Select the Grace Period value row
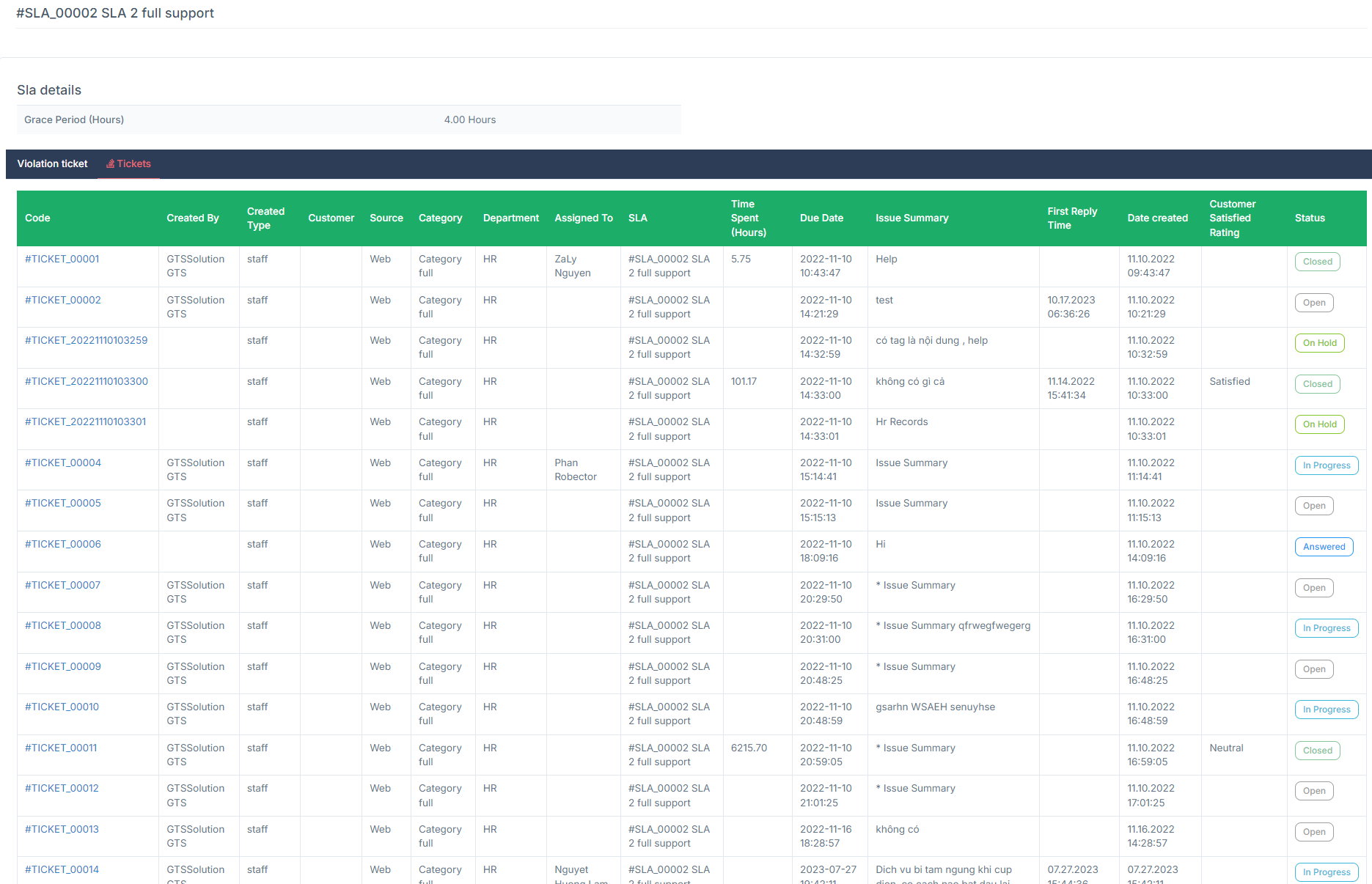This screenshot has height=884, width=1372. [x=470, y=119]
